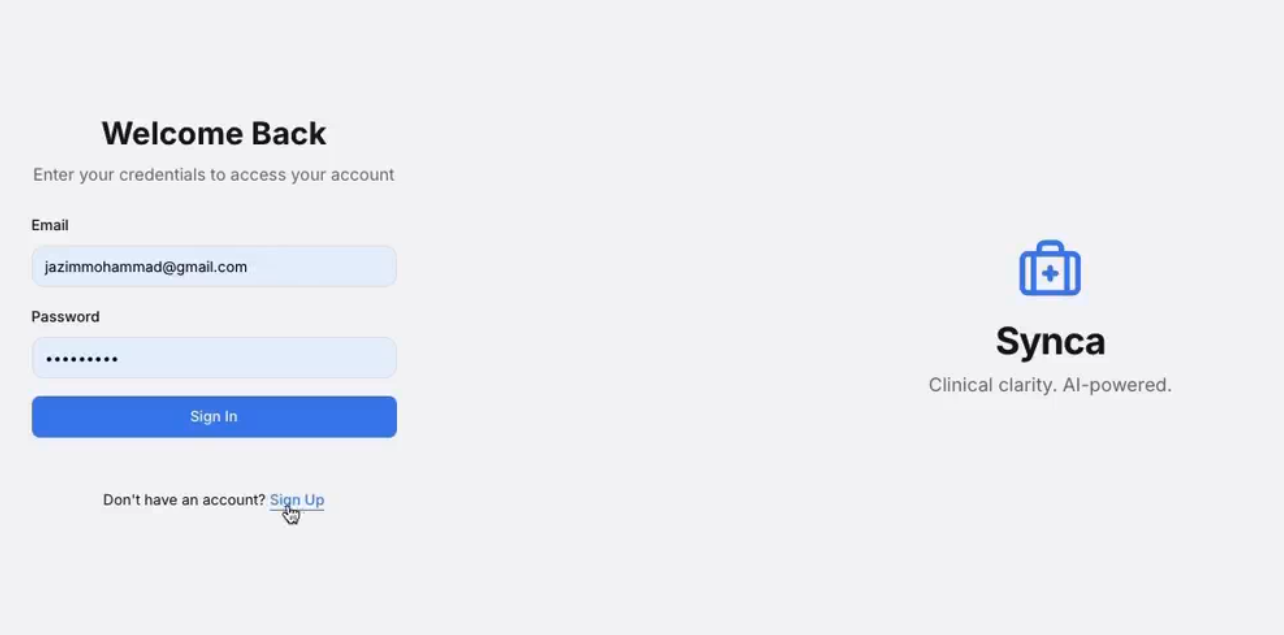The width and height of the screenshot is (1284, 635).
Task: Click the 'Enter your credentials' subtitle text
Action: (x=214, y=175)
